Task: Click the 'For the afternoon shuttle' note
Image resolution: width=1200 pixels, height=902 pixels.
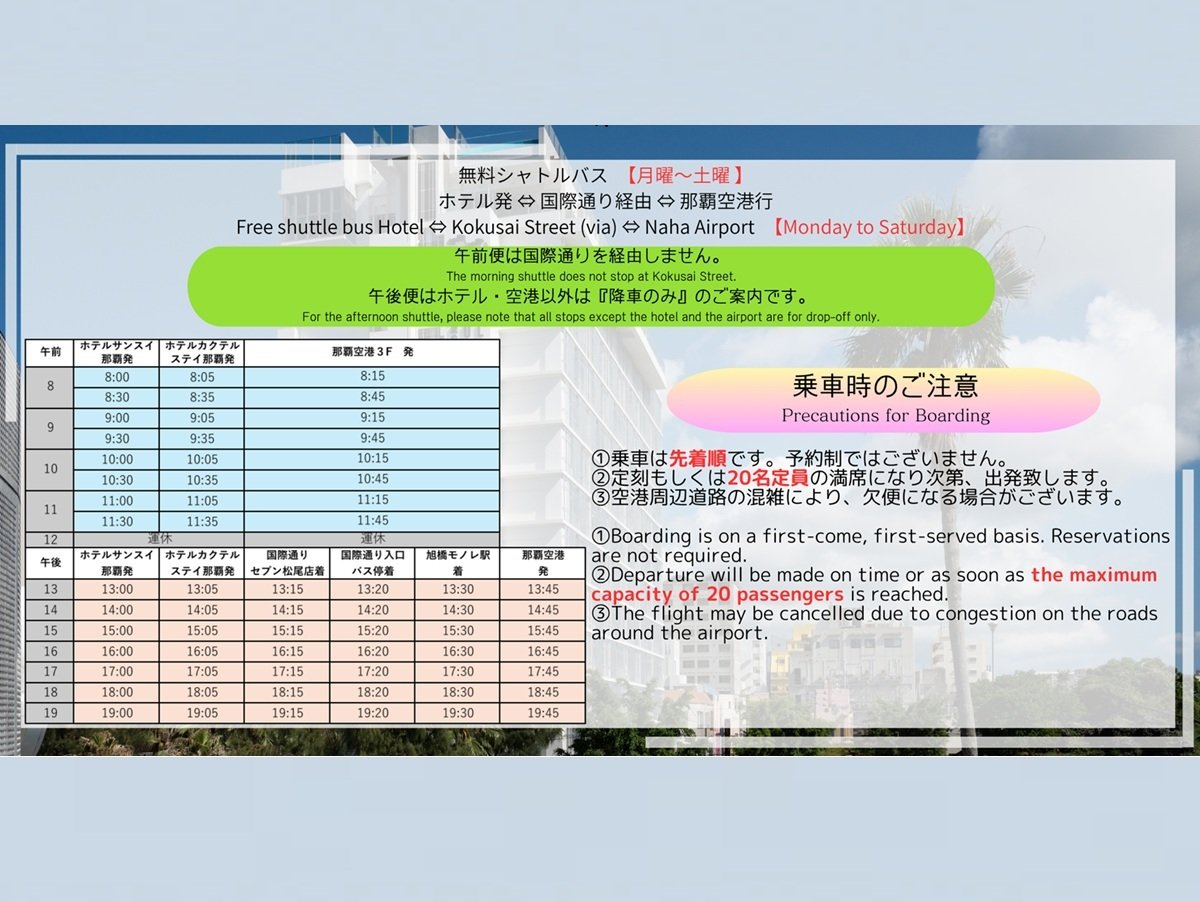Action: pos(590,317)
